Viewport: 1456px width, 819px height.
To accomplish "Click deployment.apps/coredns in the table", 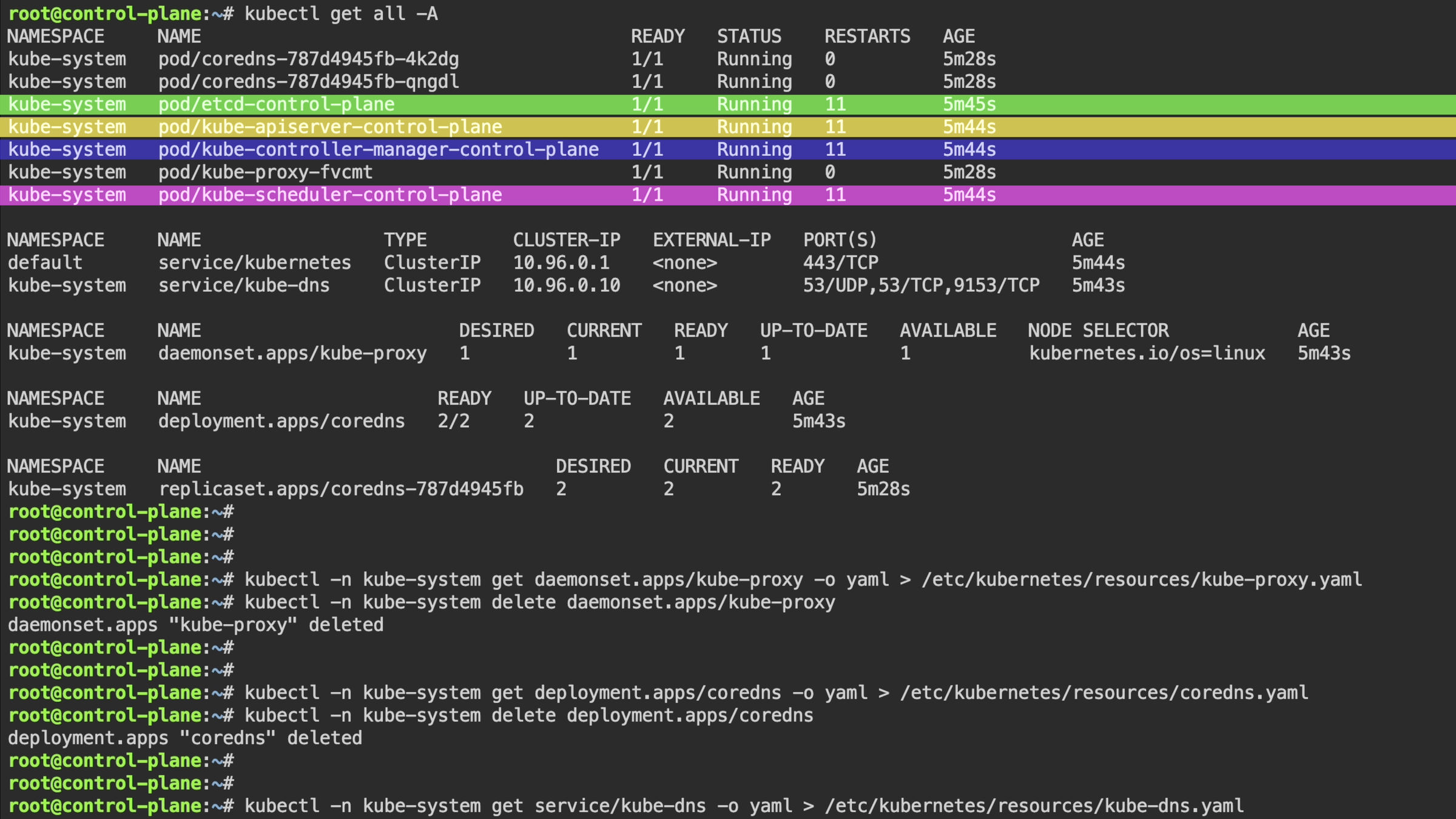I will pos(281,421).
